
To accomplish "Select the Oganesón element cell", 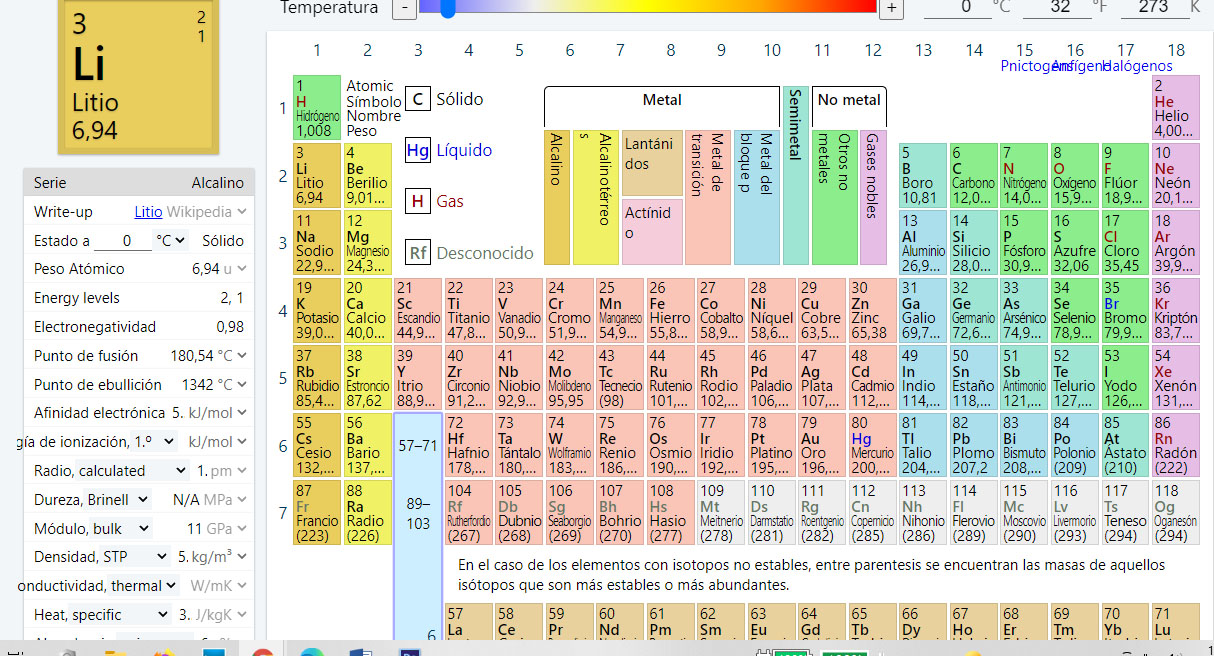I will point(1176,513).
